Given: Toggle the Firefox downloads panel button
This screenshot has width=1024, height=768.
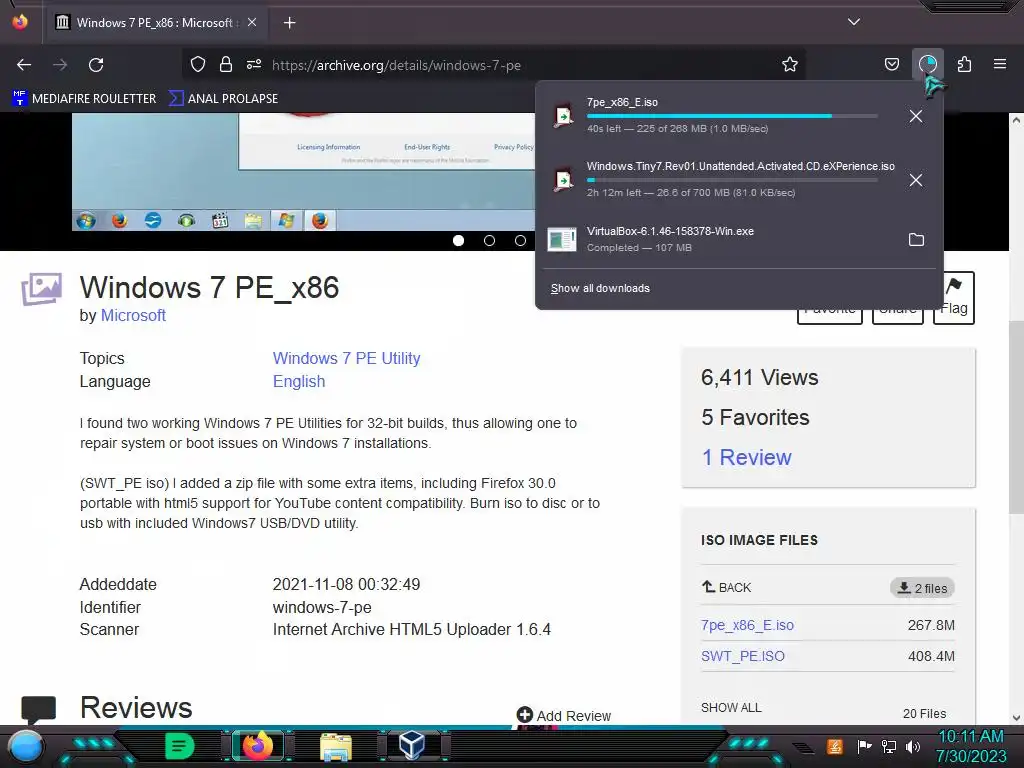Looking at the screenshot, I should (x=927, y=64).
